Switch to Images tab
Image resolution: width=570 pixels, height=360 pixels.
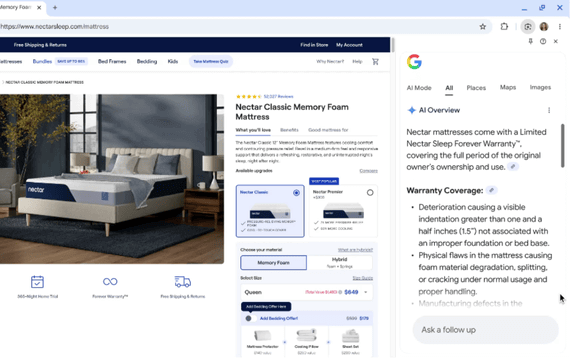[x=540, y=87]
